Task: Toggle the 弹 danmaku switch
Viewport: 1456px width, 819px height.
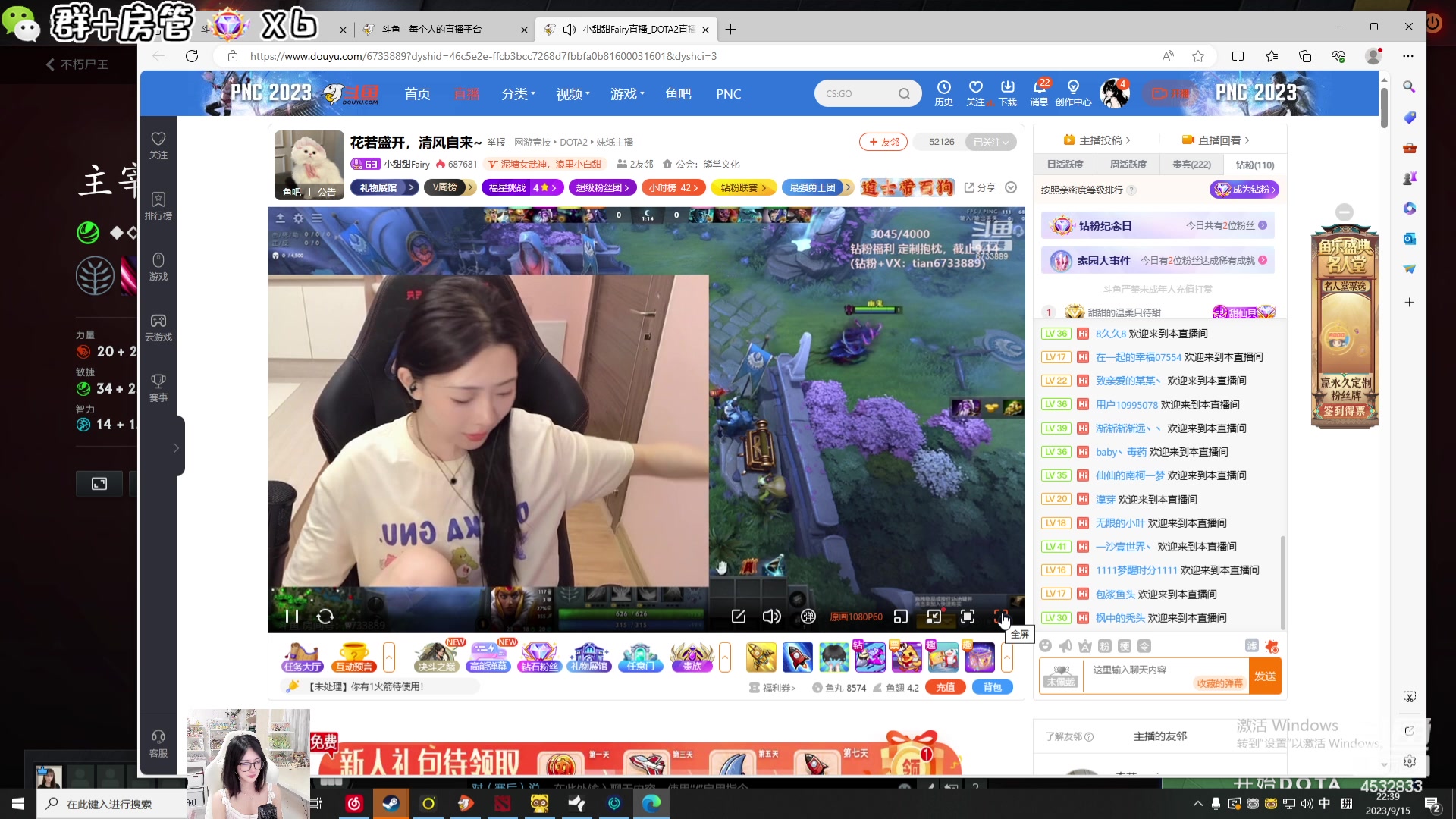Action: (808, 617)
